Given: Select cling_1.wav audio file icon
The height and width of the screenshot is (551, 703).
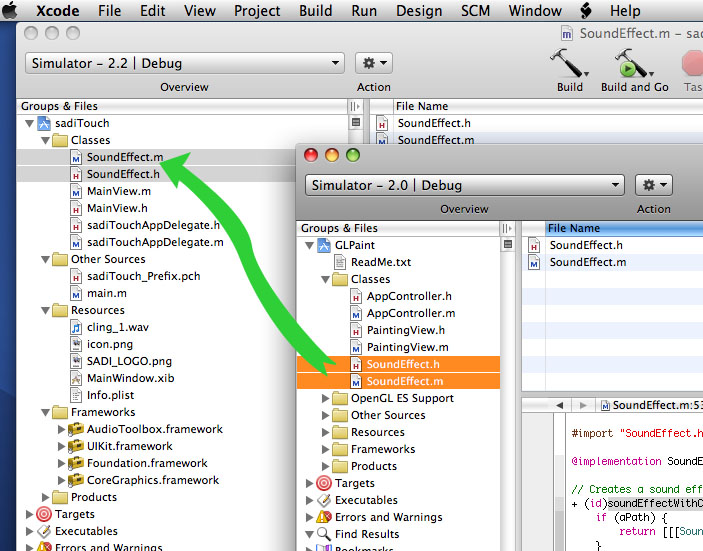Looking at the screenshot, I should 76,327.
